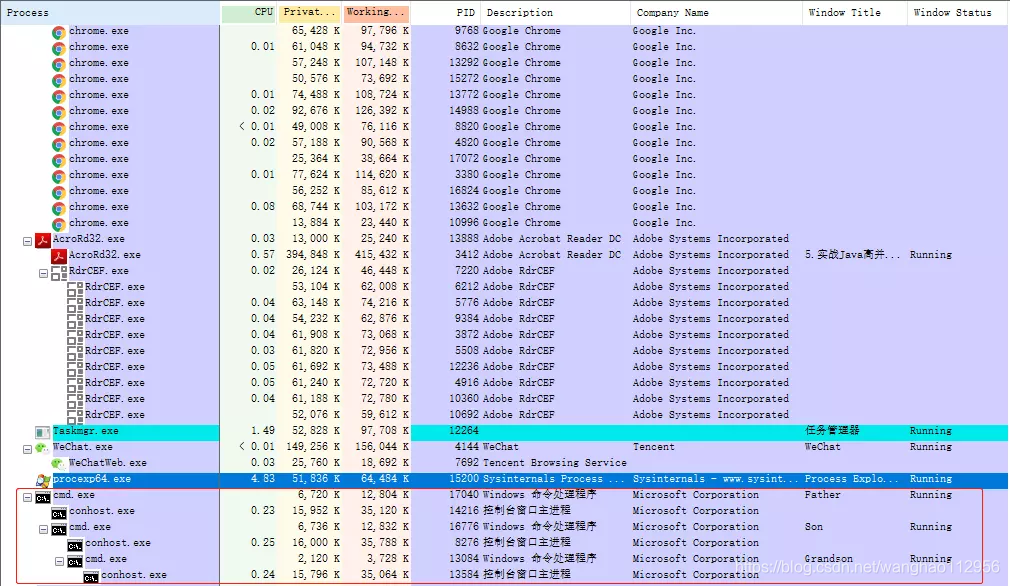
Task: Click the Company Name column header
Action: pos(716,12)
